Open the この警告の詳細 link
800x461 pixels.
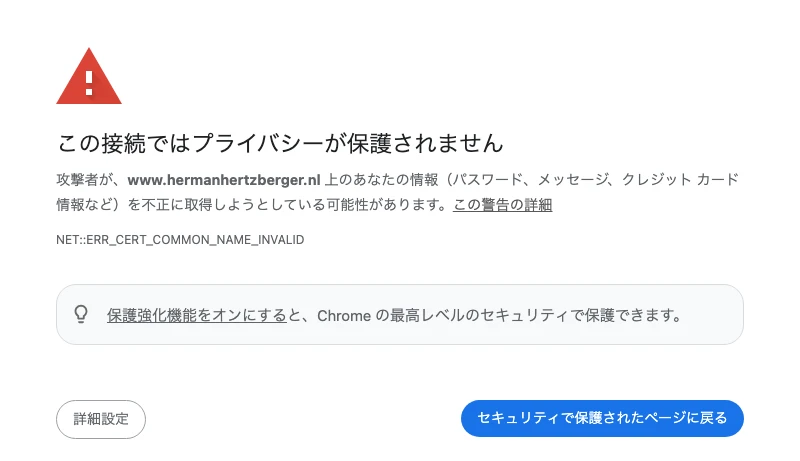point(502,205)
